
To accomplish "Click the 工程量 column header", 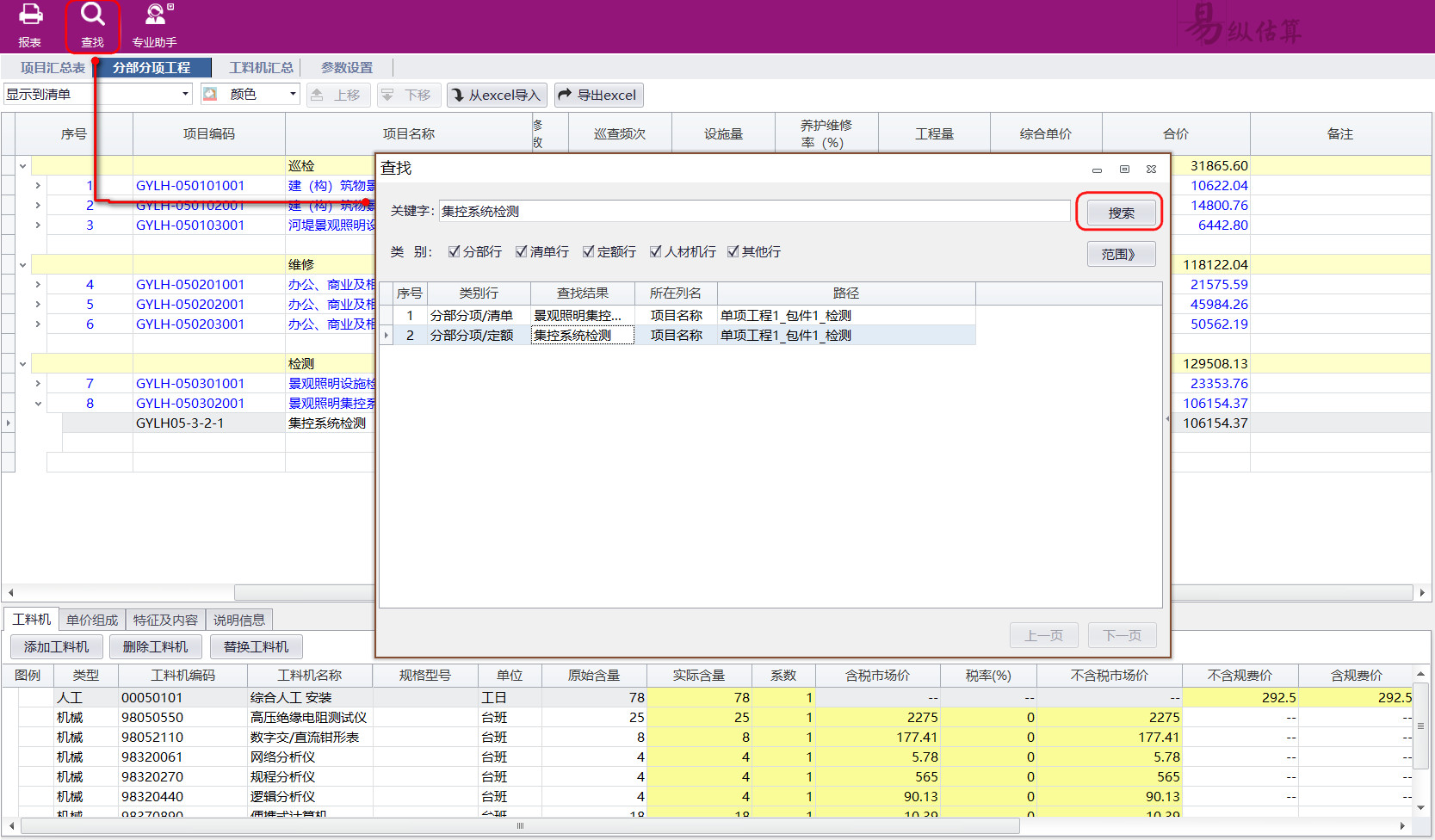I will pyautogui.click(x=934, y=134).
